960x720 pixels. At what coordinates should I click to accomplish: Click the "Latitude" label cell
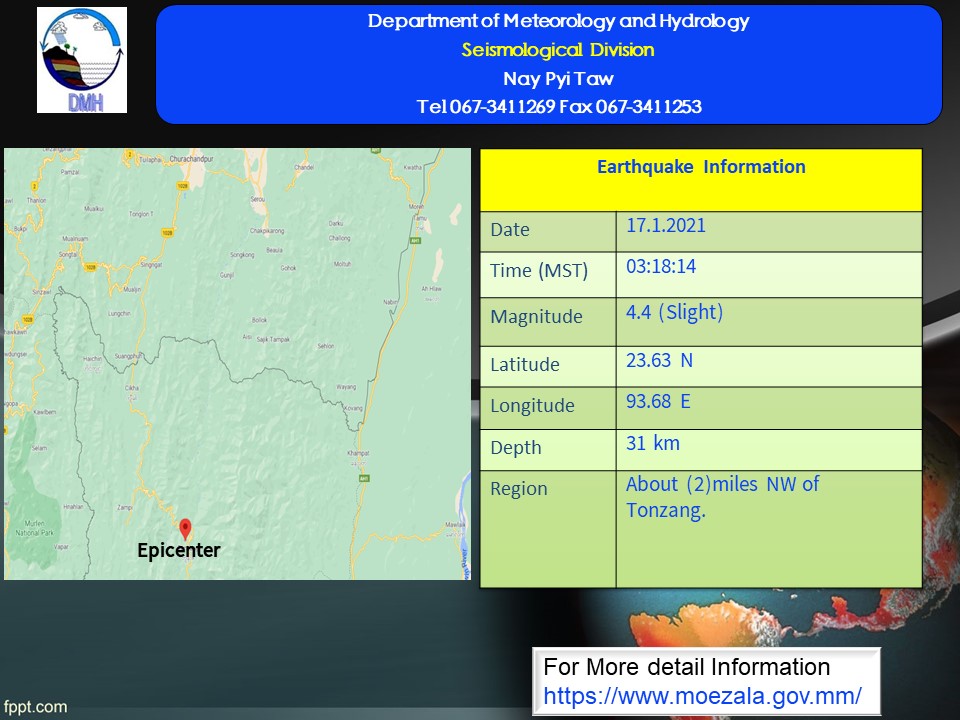tap(548, 366)
